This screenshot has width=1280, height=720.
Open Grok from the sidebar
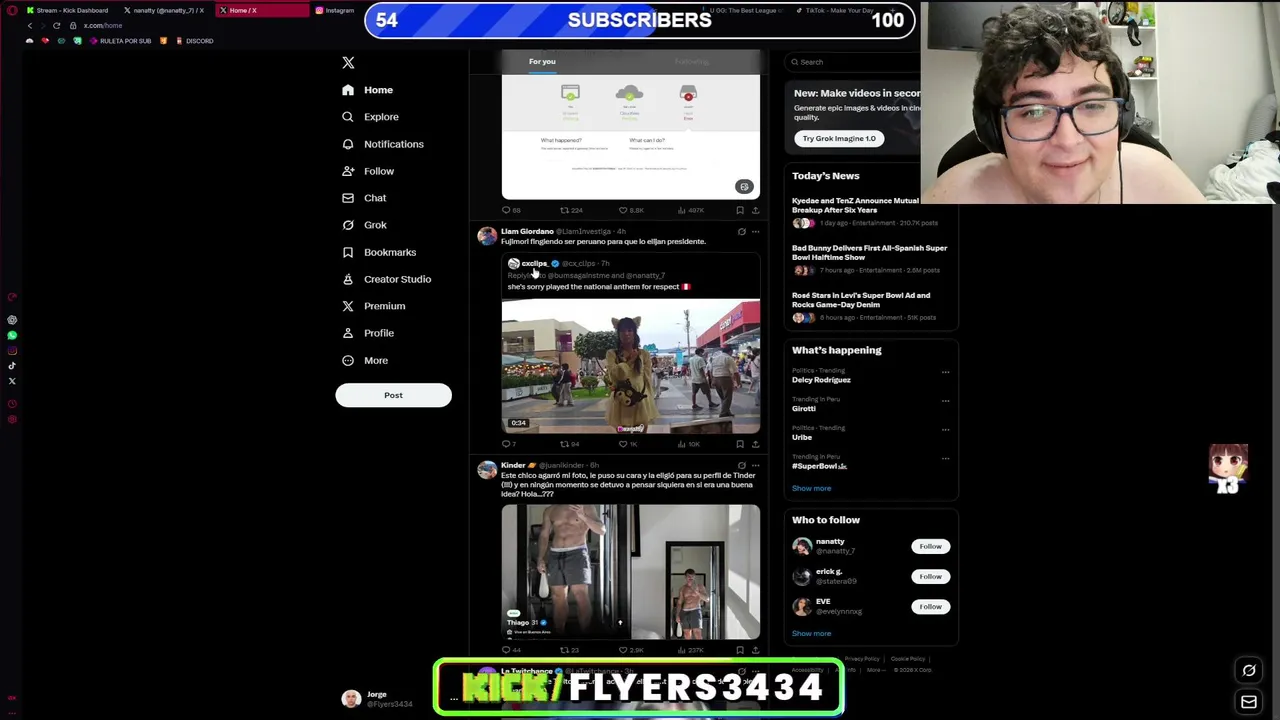(x=364, y=225)
